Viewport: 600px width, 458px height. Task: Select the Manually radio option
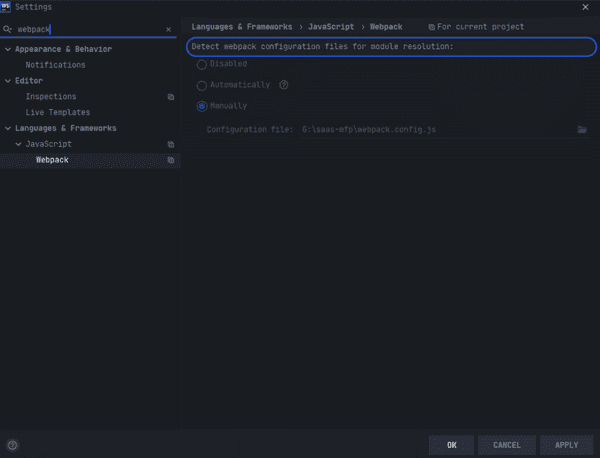pyautogui.click(x=202, y=106)
